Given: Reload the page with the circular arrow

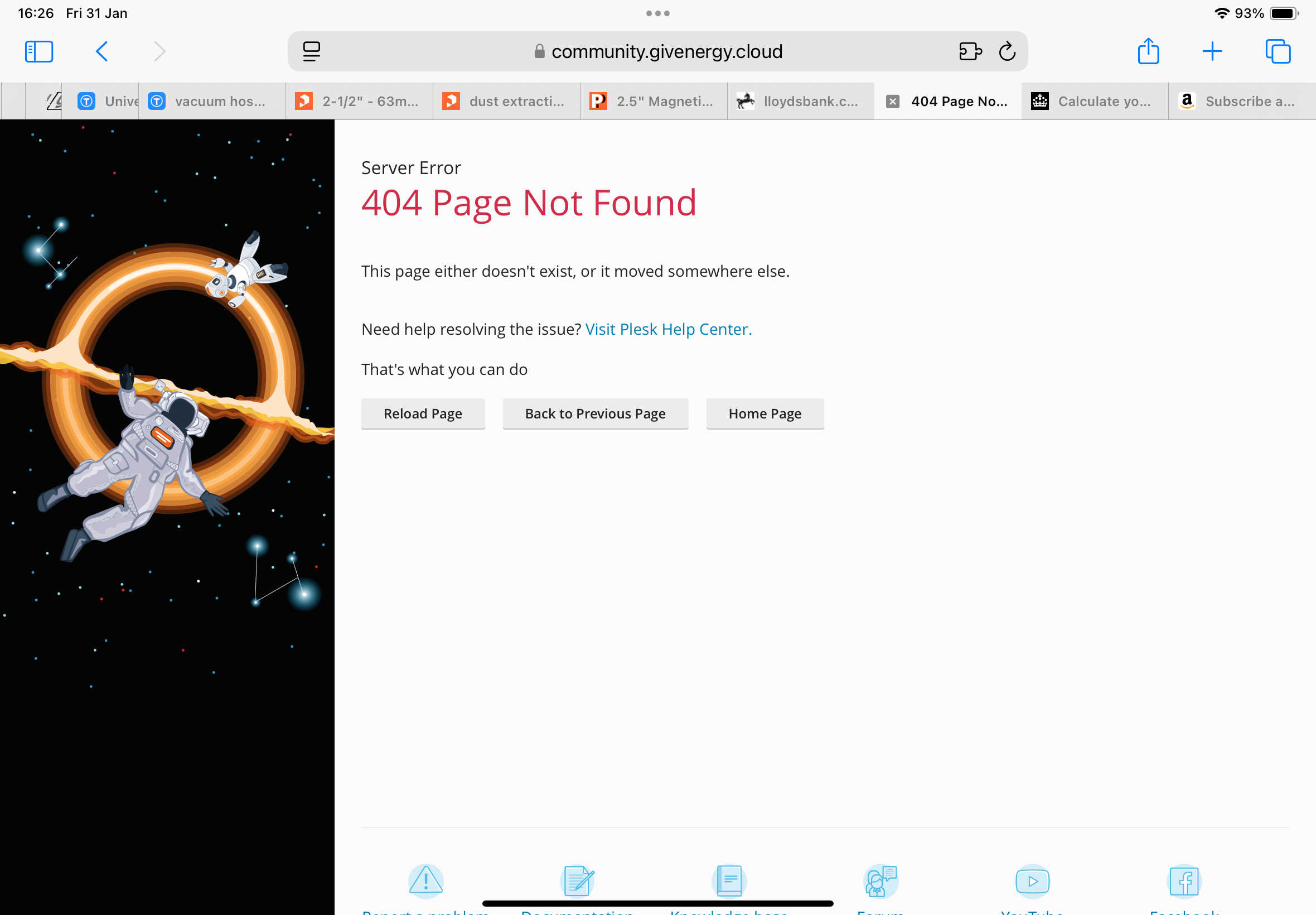Looking at the screenshot, I should point(1007,51).
